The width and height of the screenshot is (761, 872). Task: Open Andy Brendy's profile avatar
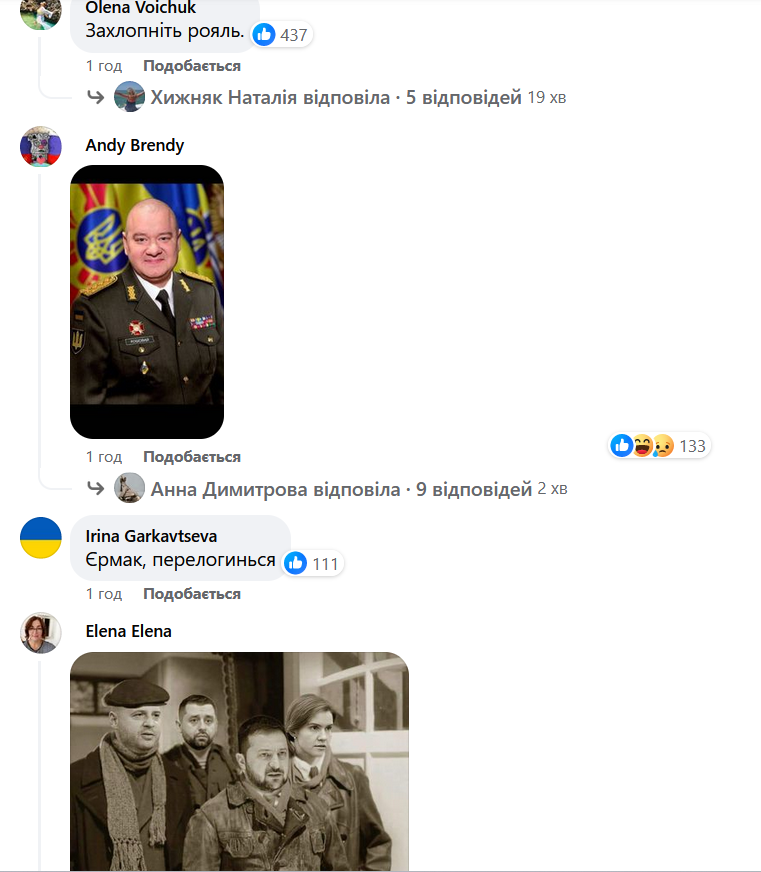click(x=41, y=147)
